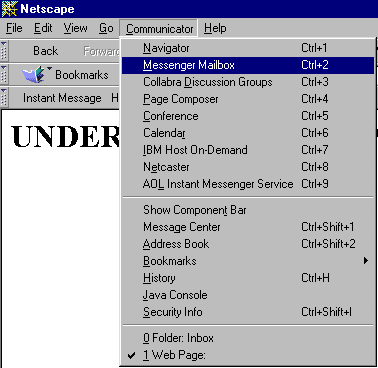Image resolution: width=378 pixels, height=368 pixels.
Task: Open History from the Communicator menu
Action: pos(248,278)
